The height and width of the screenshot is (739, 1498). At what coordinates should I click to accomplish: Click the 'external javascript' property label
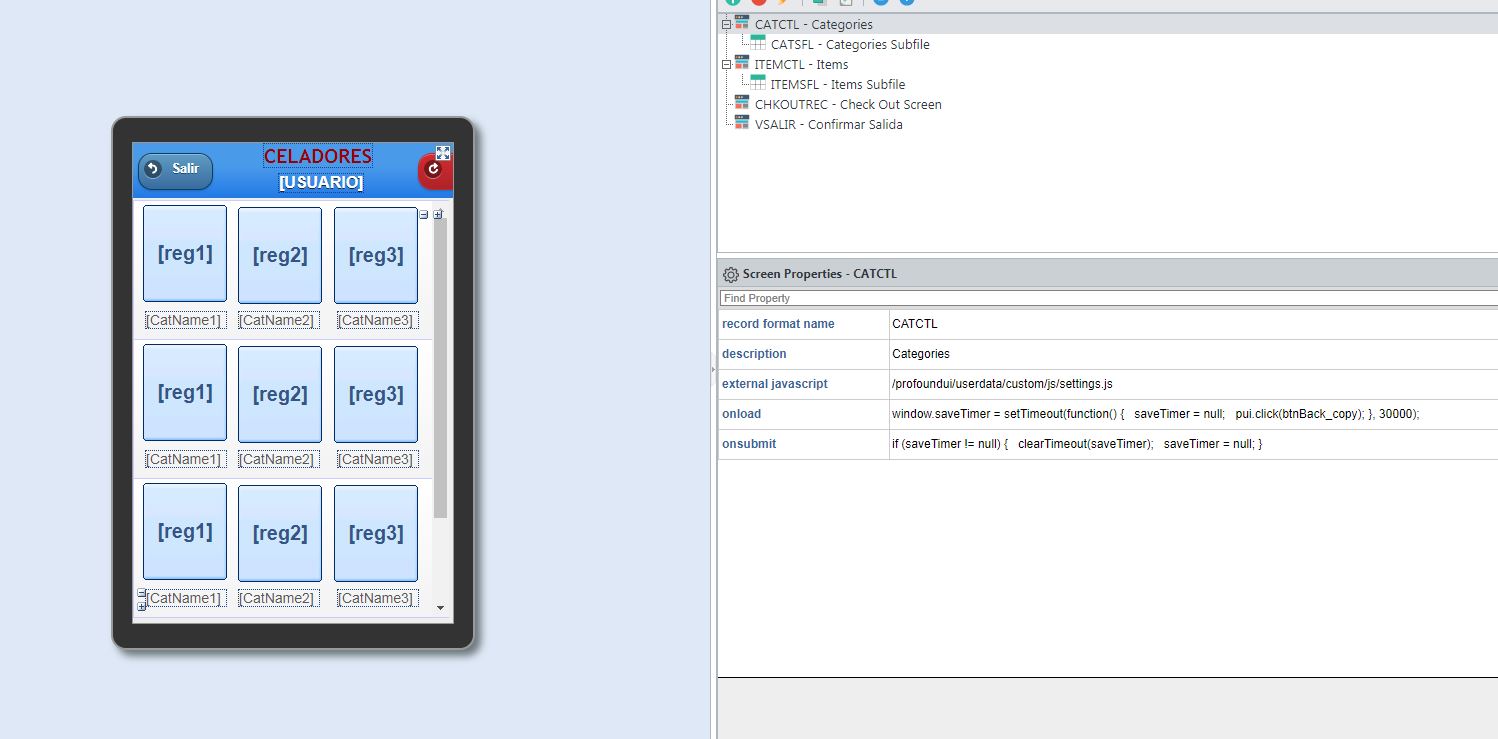coord(775,384)
